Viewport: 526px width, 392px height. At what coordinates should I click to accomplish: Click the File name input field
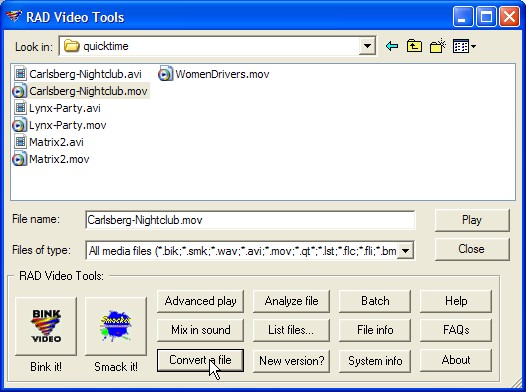coord(250,220)
